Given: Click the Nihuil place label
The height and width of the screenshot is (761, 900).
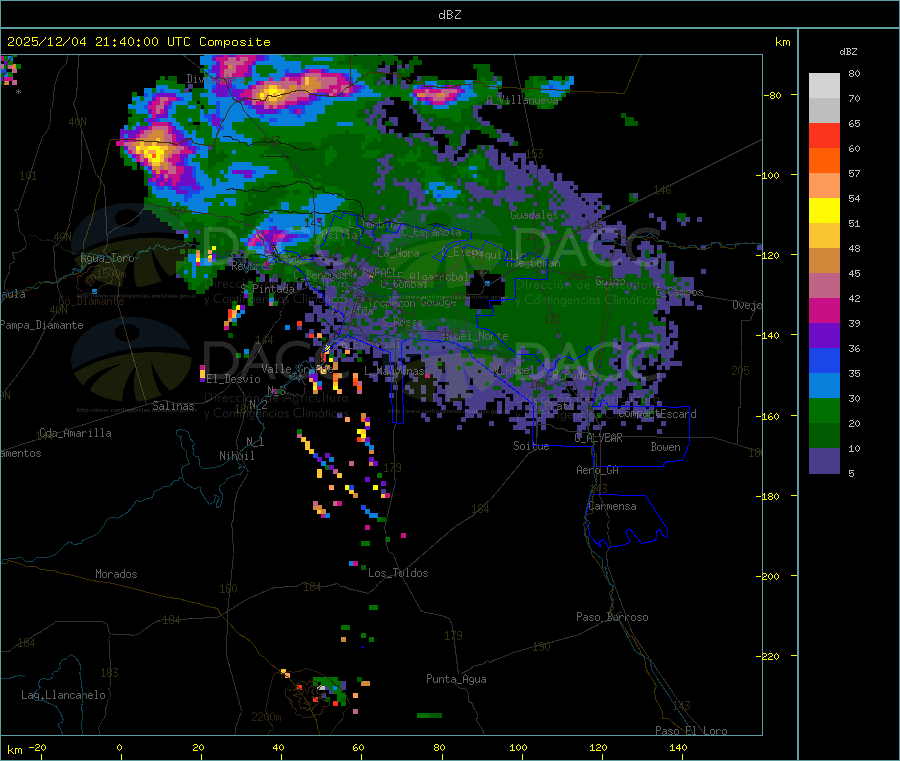Looking at the screenshot, I should point(236,456).
